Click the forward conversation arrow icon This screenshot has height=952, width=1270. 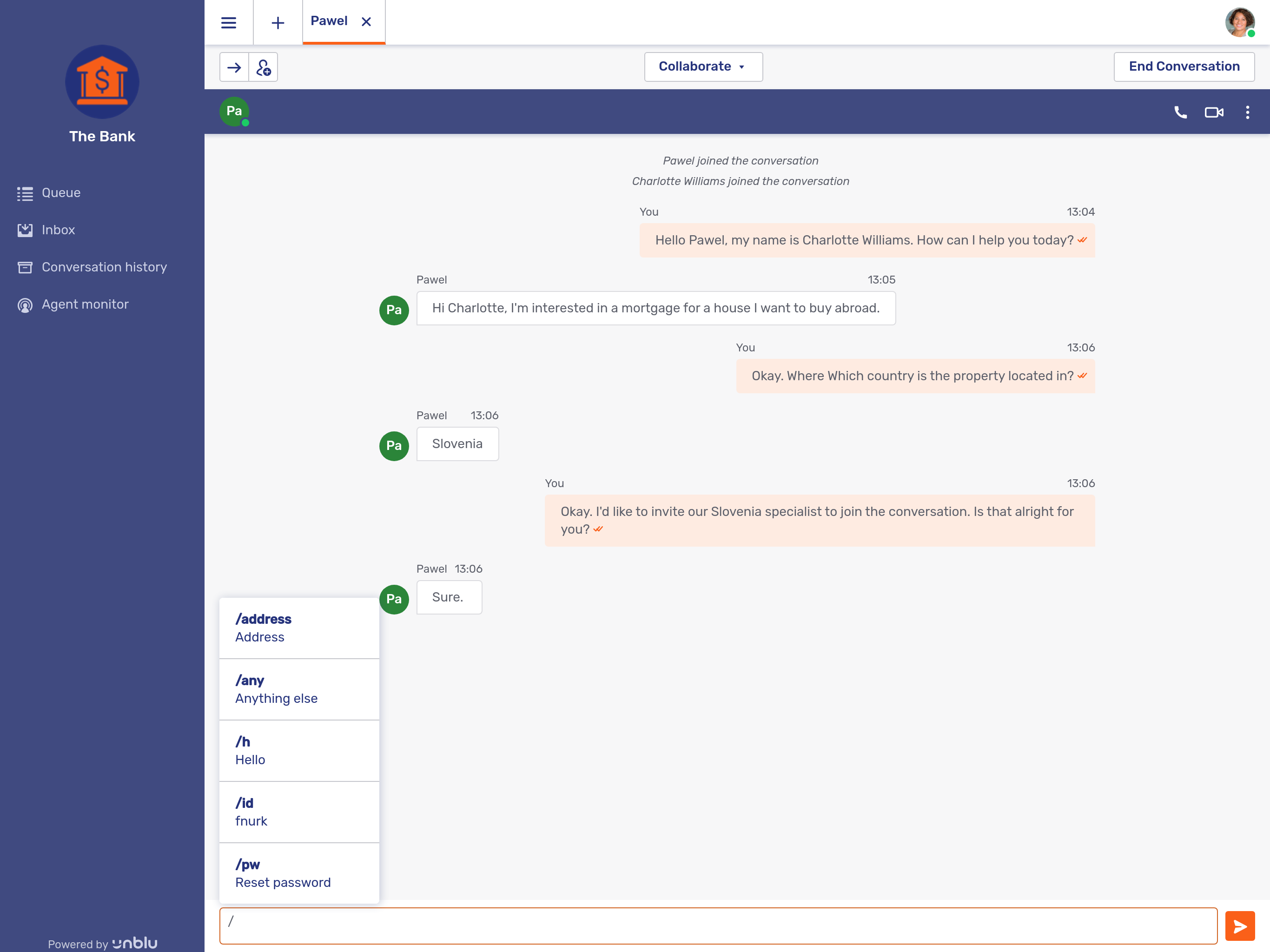(x=234, y=67)
